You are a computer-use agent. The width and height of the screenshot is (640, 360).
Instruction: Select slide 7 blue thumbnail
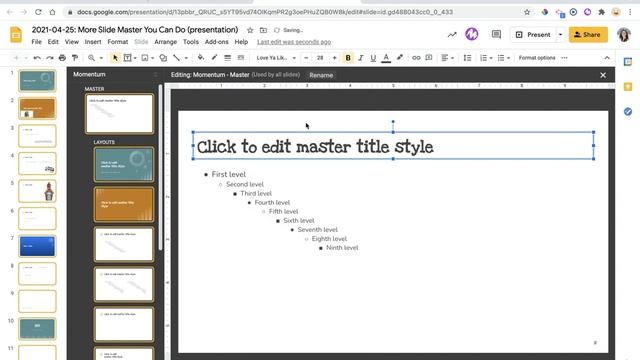point(37,246)
